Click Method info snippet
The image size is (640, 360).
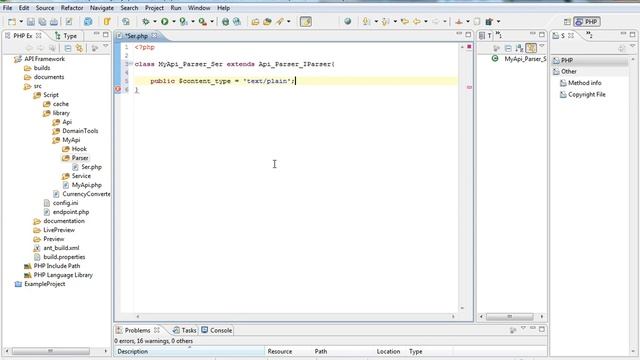tap(580, 83)
